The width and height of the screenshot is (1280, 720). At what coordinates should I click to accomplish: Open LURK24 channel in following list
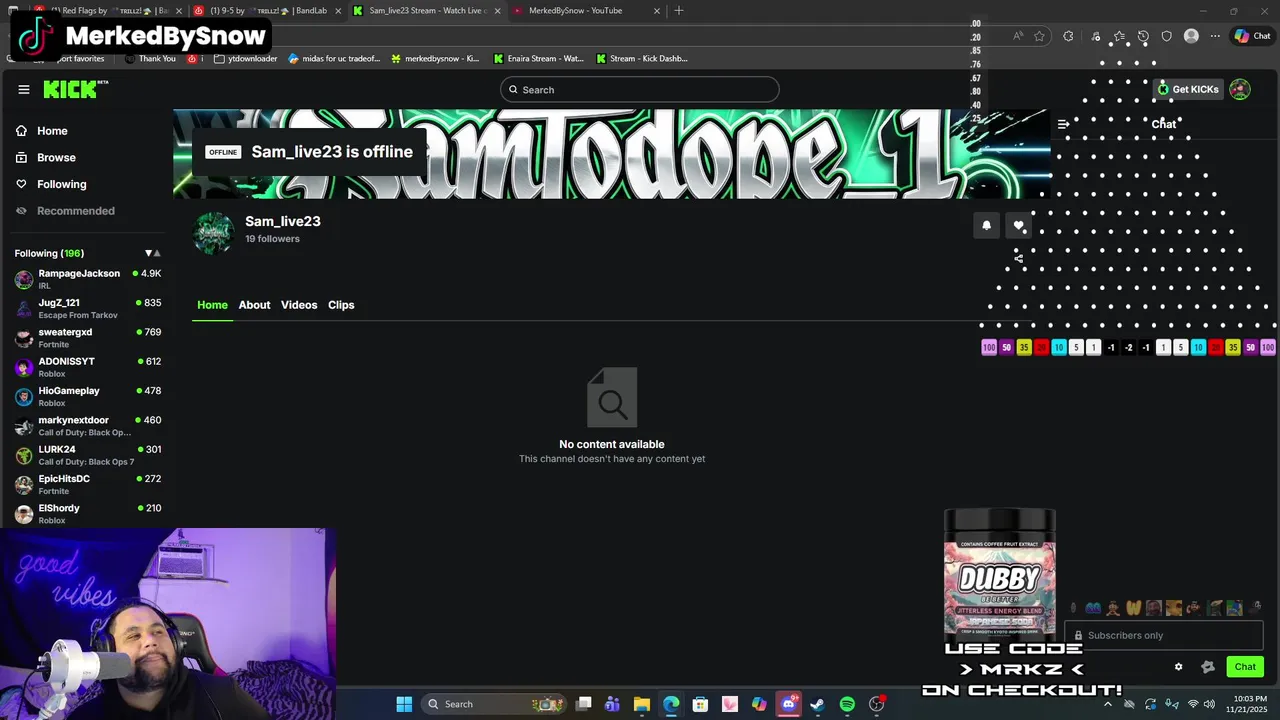(88, 455)
